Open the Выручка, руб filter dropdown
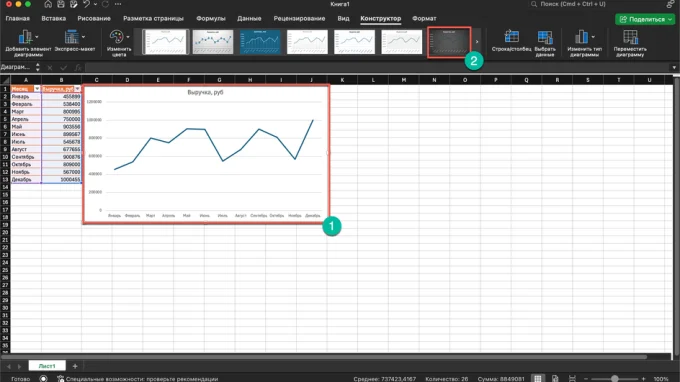The image size is (680, 382). tap(77, 89)
